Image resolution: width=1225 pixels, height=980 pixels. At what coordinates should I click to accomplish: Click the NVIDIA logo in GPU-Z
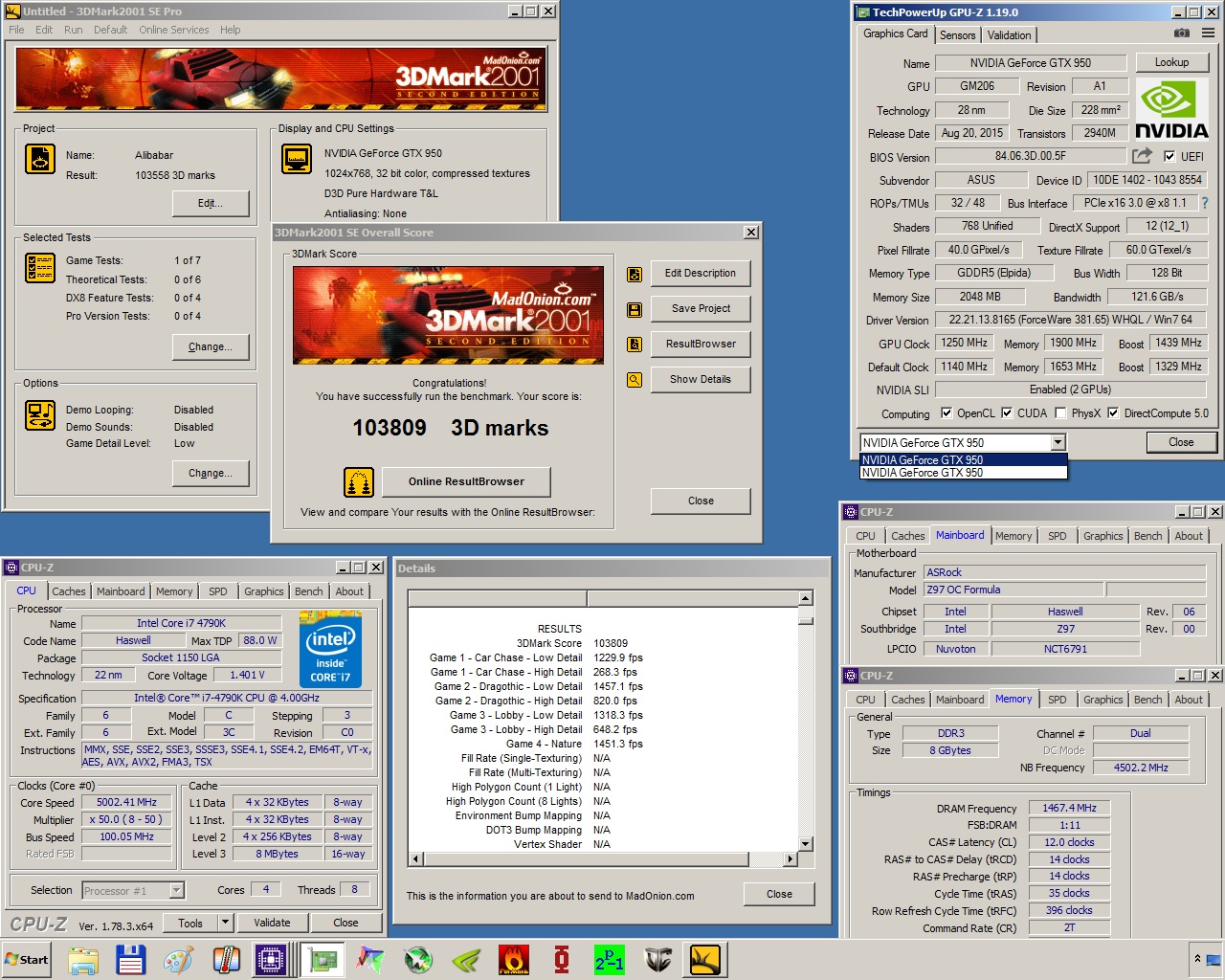(1171, 110)
